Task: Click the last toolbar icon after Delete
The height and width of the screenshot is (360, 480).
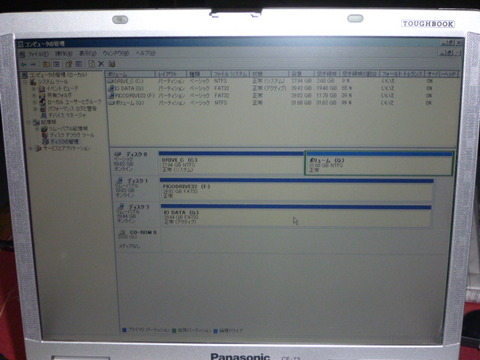Action: (x=112, y=64)
